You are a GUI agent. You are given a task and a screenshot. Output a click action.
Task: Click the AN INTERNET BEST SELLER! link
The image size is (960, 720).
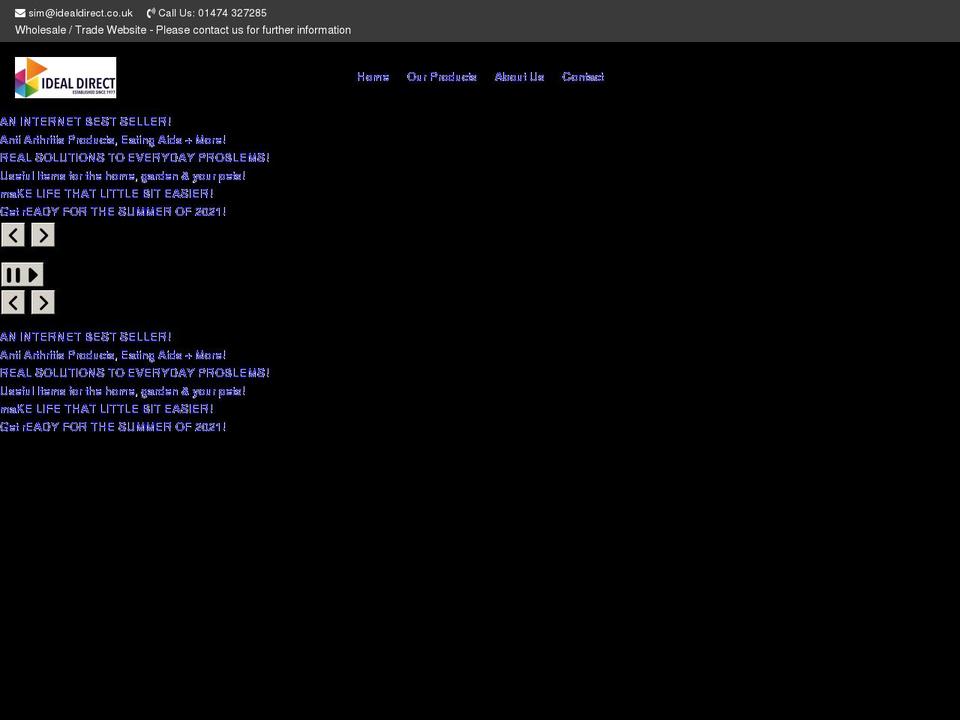(85, 121)
